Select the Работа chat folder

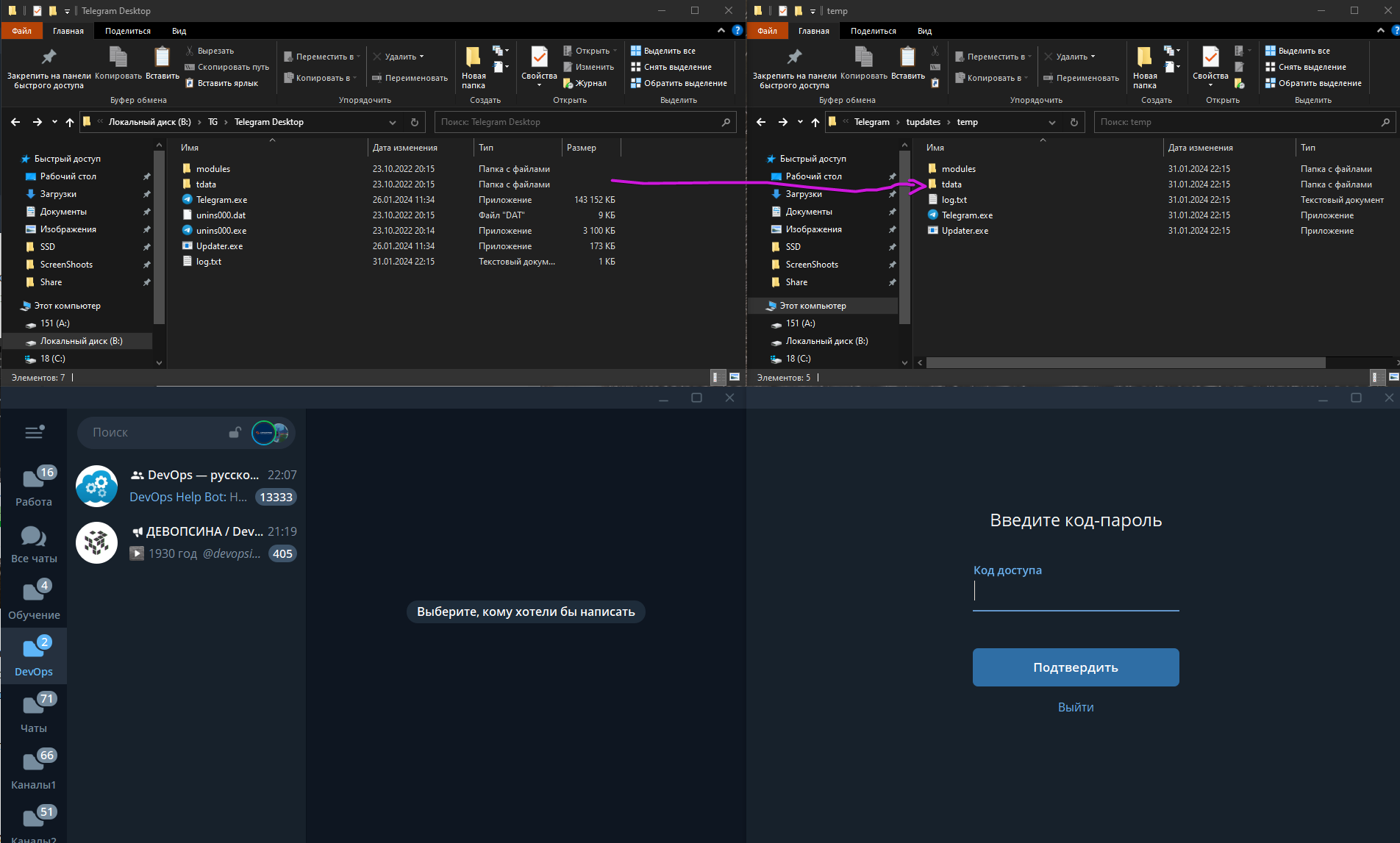[34, 487]
